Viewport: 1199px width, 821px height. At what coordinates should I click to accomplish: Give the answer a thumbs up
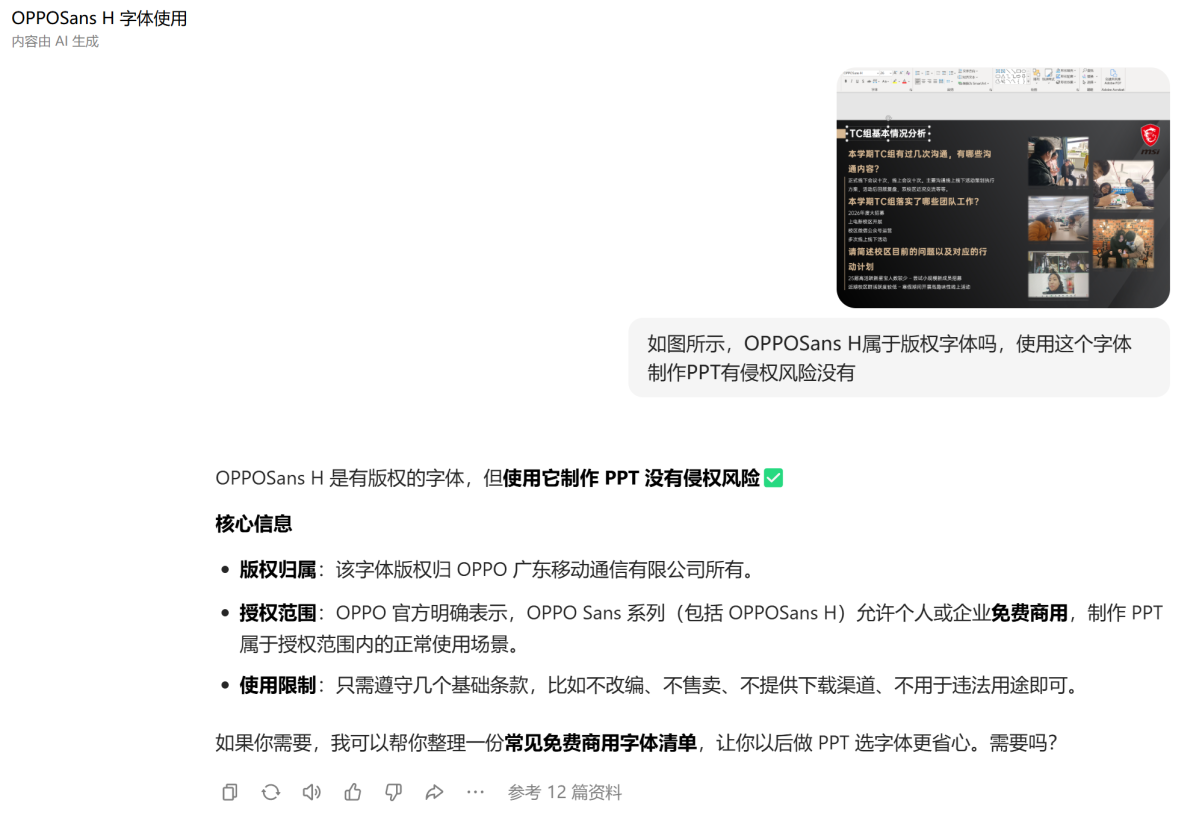[x=352, y=792]
